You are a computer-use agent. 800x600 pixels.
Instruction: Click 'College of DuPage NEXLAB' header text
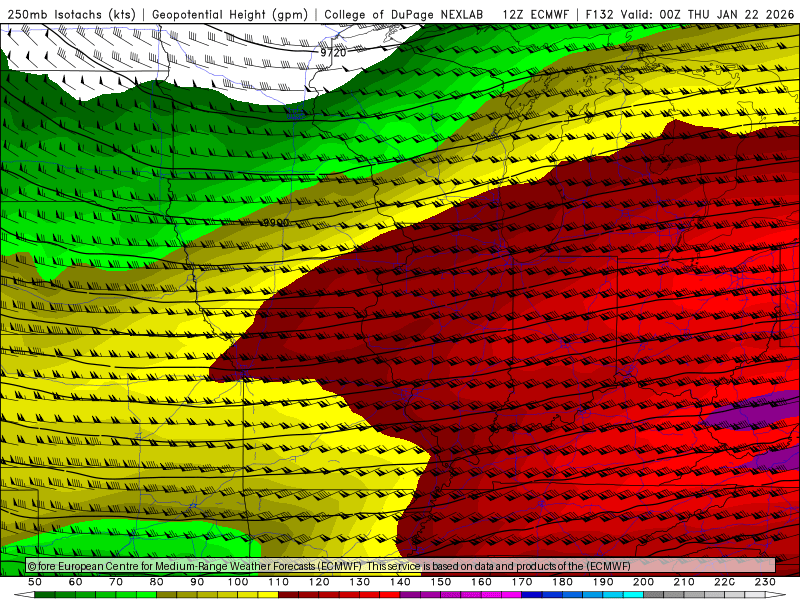404,15
